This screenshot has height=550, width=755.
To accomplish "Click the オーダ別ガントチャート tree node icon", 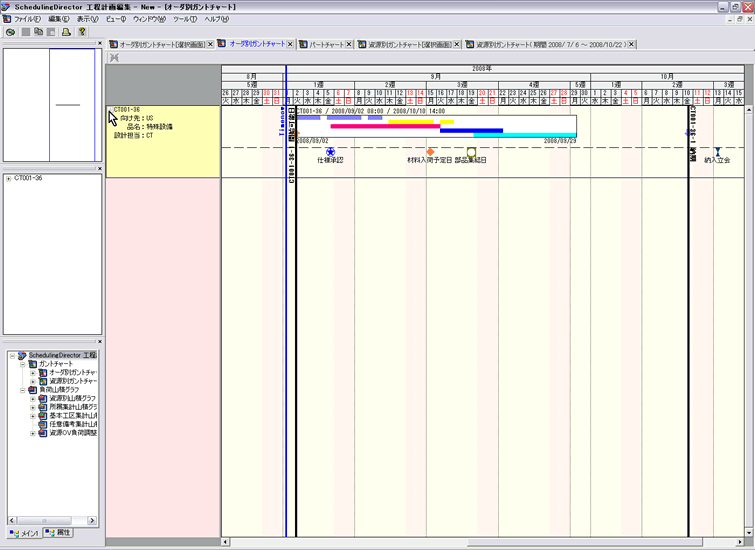I will click(x=43, y=373).
